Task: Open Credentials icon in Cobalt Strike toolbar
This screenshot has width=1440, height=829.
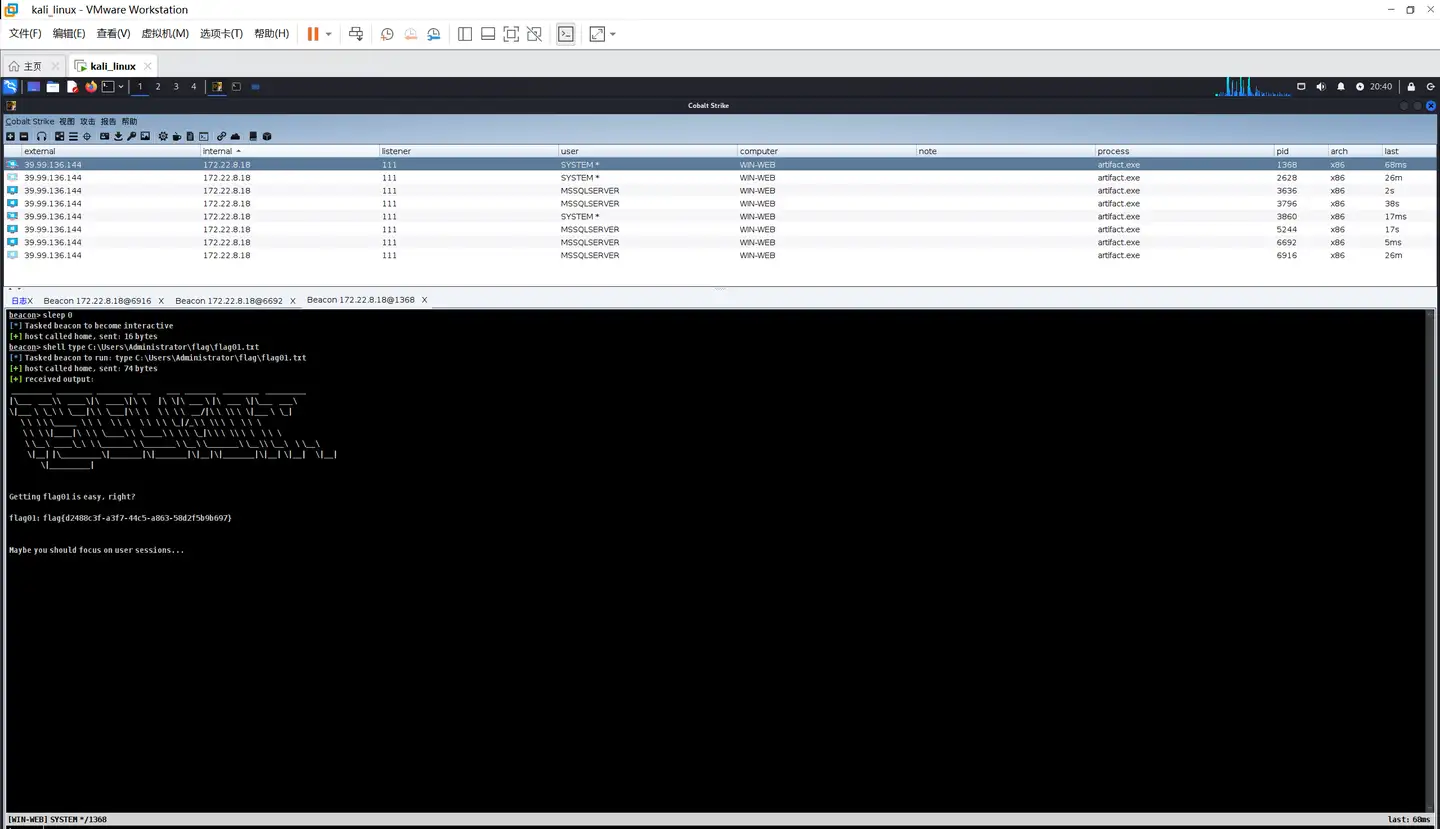Action: 105,136
